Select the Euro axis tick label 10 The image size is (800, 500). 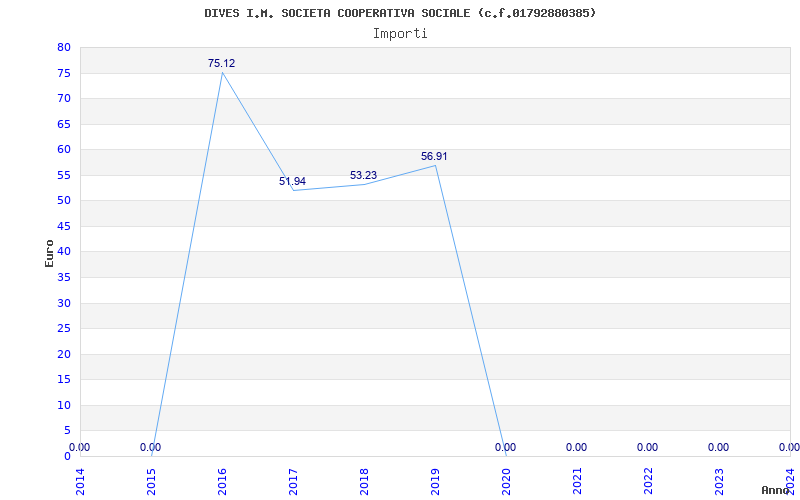tap(64, 405)
